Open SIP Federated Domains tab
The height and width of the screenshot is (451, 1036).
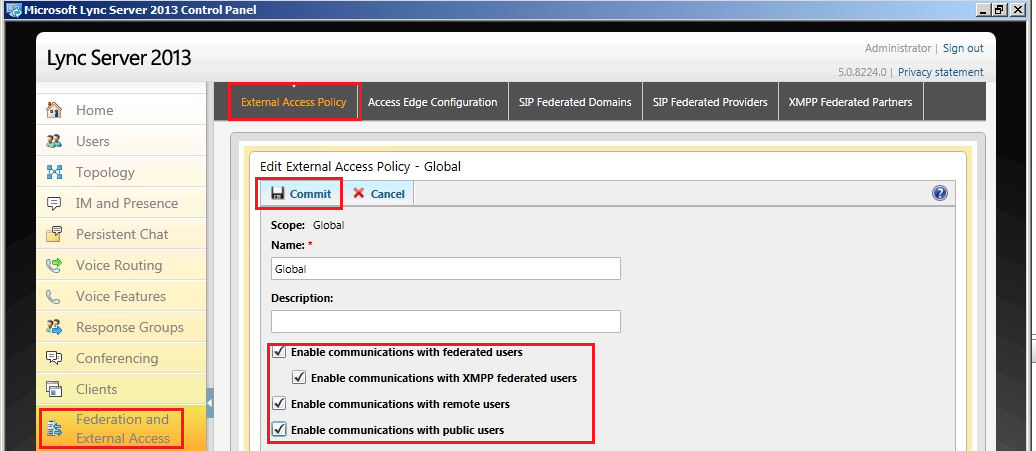point(575,102)
